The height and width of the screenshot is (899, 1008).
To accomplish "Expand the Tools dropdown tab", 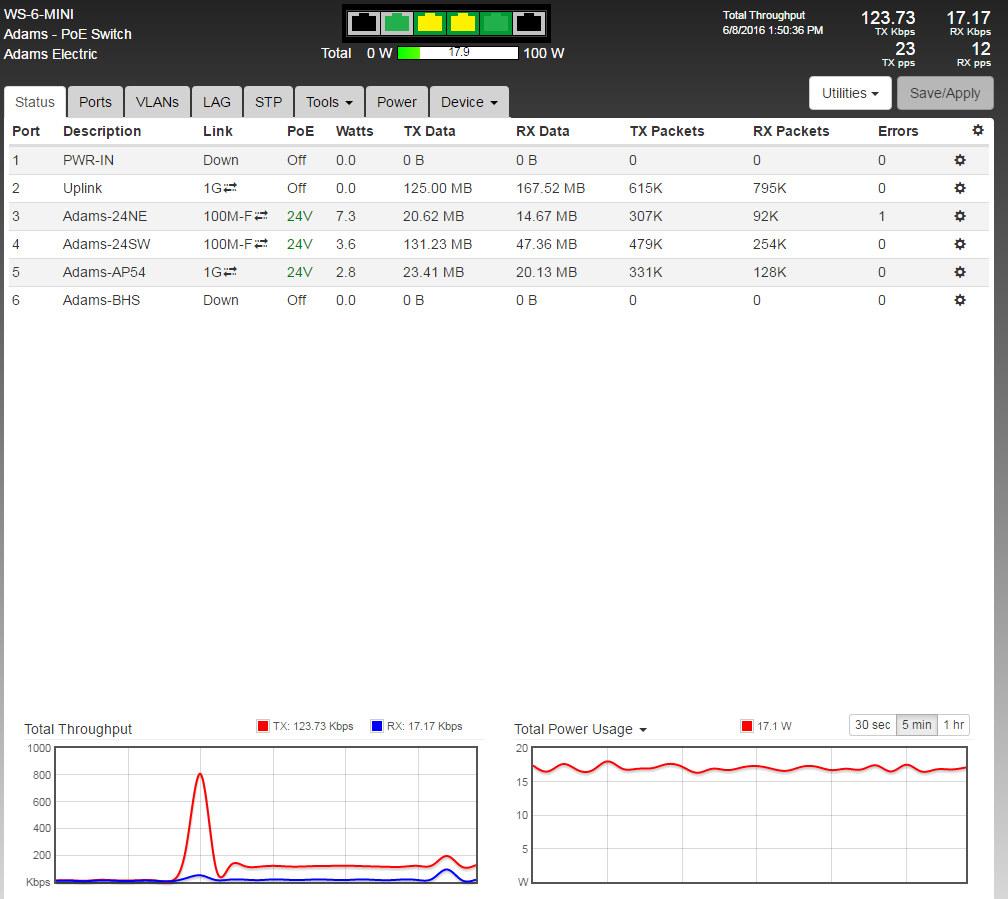I will click(x=329, y=102).
